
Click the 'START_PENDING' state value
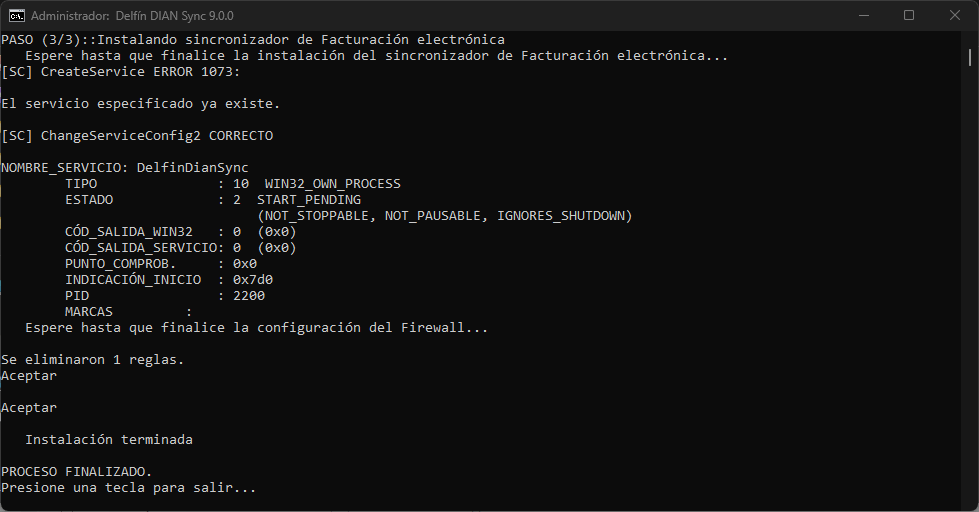(x=309, y=199)
